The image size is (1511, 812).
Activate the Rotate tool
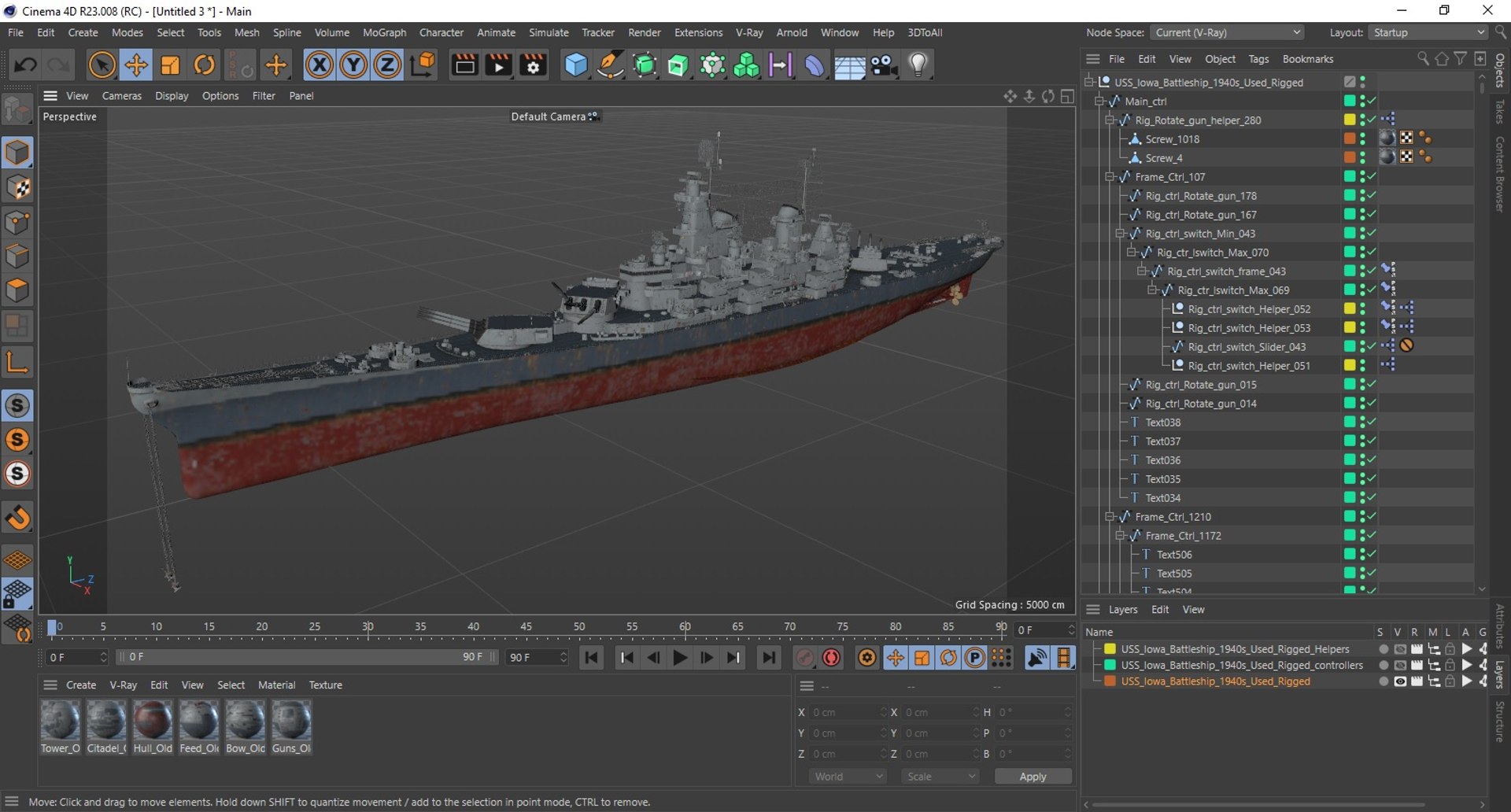click(x=204, y=65)
